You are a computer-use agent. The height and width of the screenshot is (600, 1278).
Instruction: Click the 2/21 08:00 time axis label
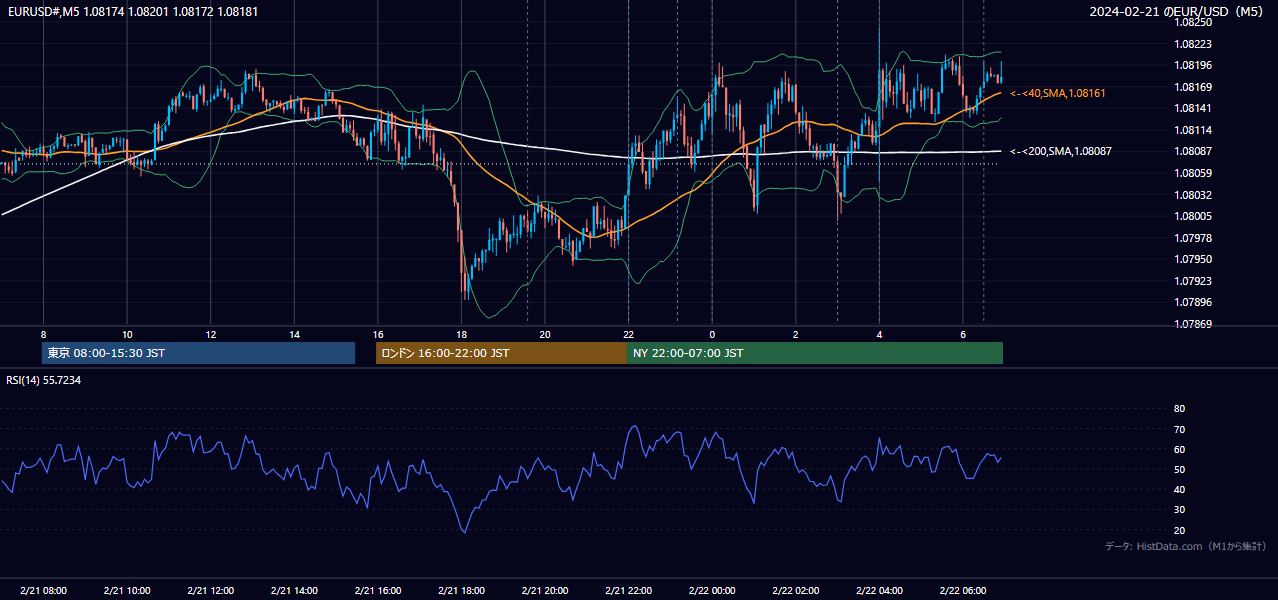pos(43,591)
